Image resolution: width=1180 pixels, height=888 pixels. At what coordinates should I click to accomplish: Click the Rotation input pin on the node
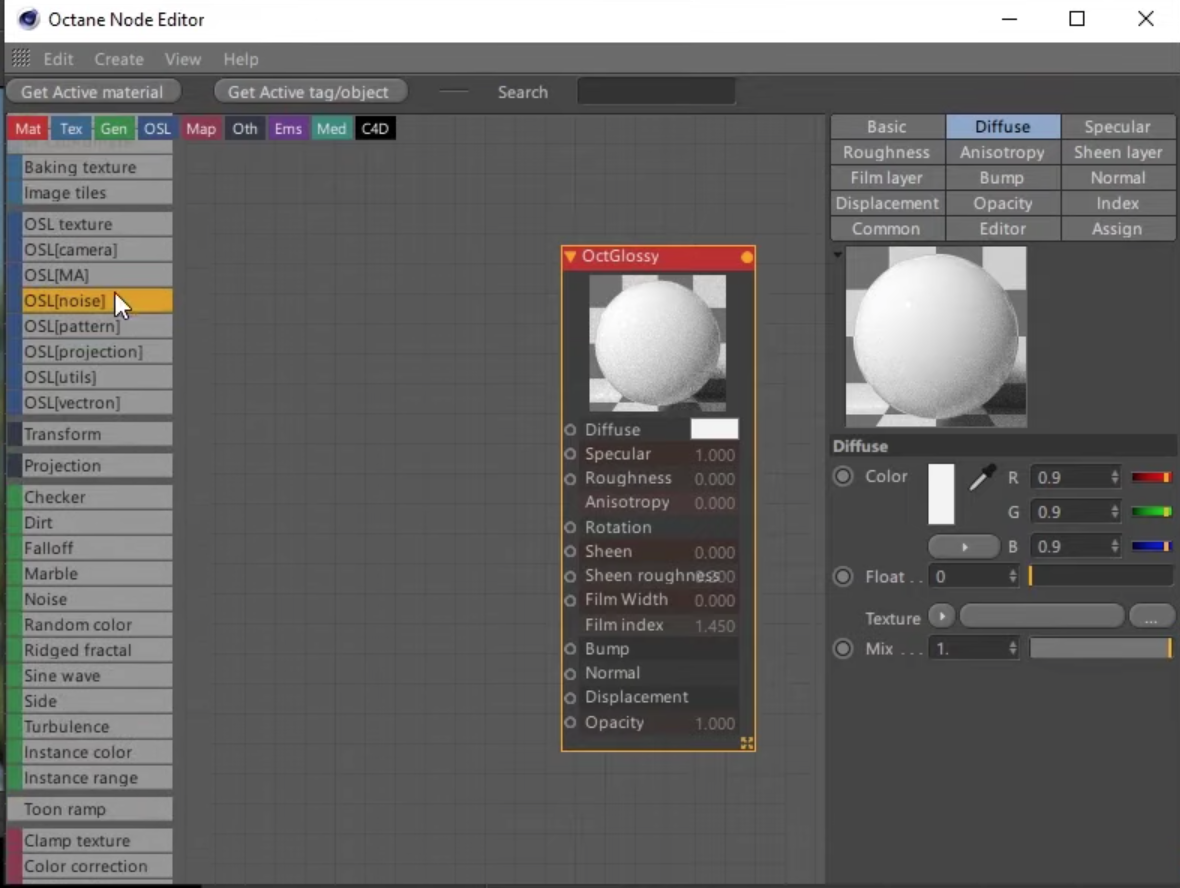570,528
